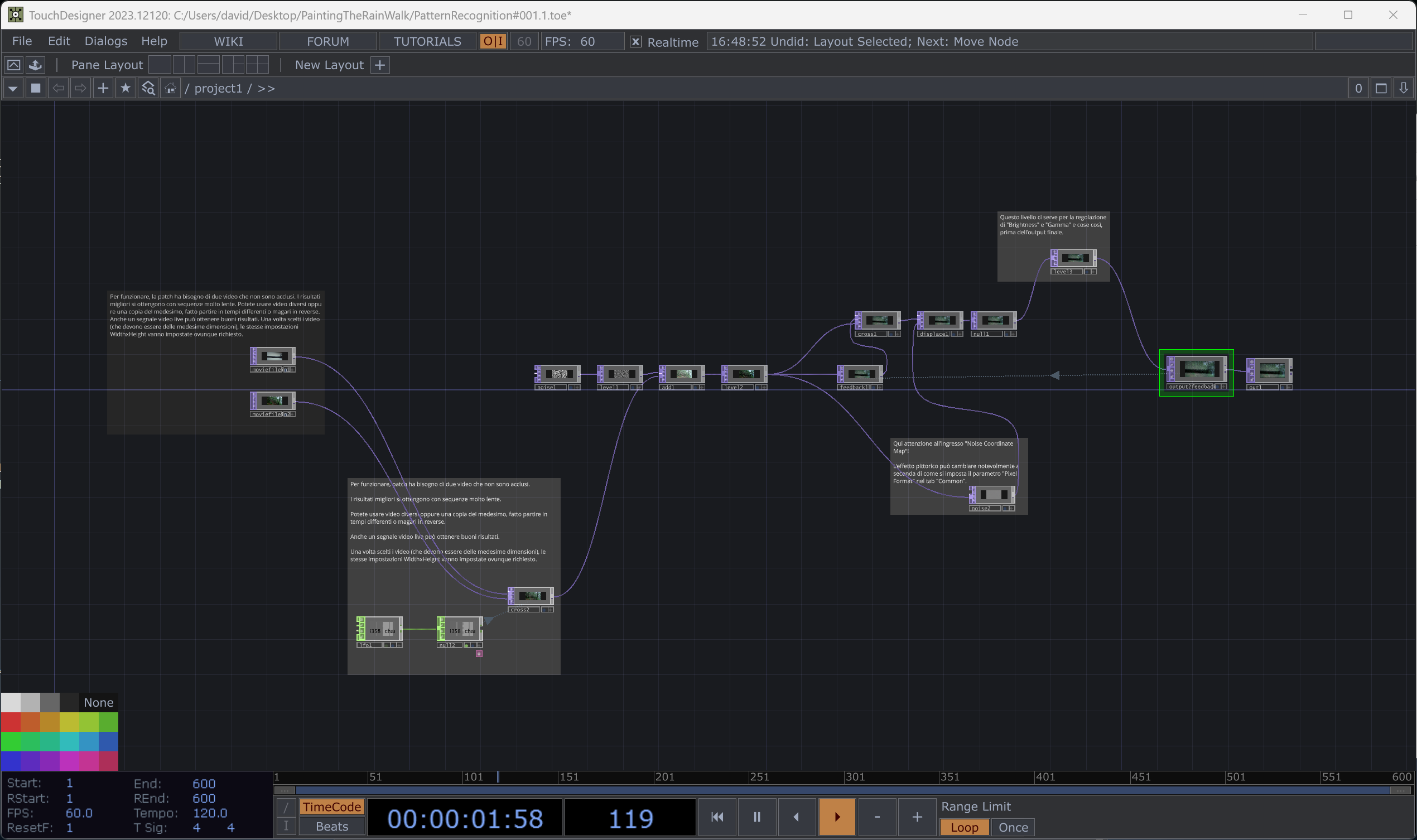Click the bookmark star icon
1417x840 pixels.
click(x=126, y=88)
